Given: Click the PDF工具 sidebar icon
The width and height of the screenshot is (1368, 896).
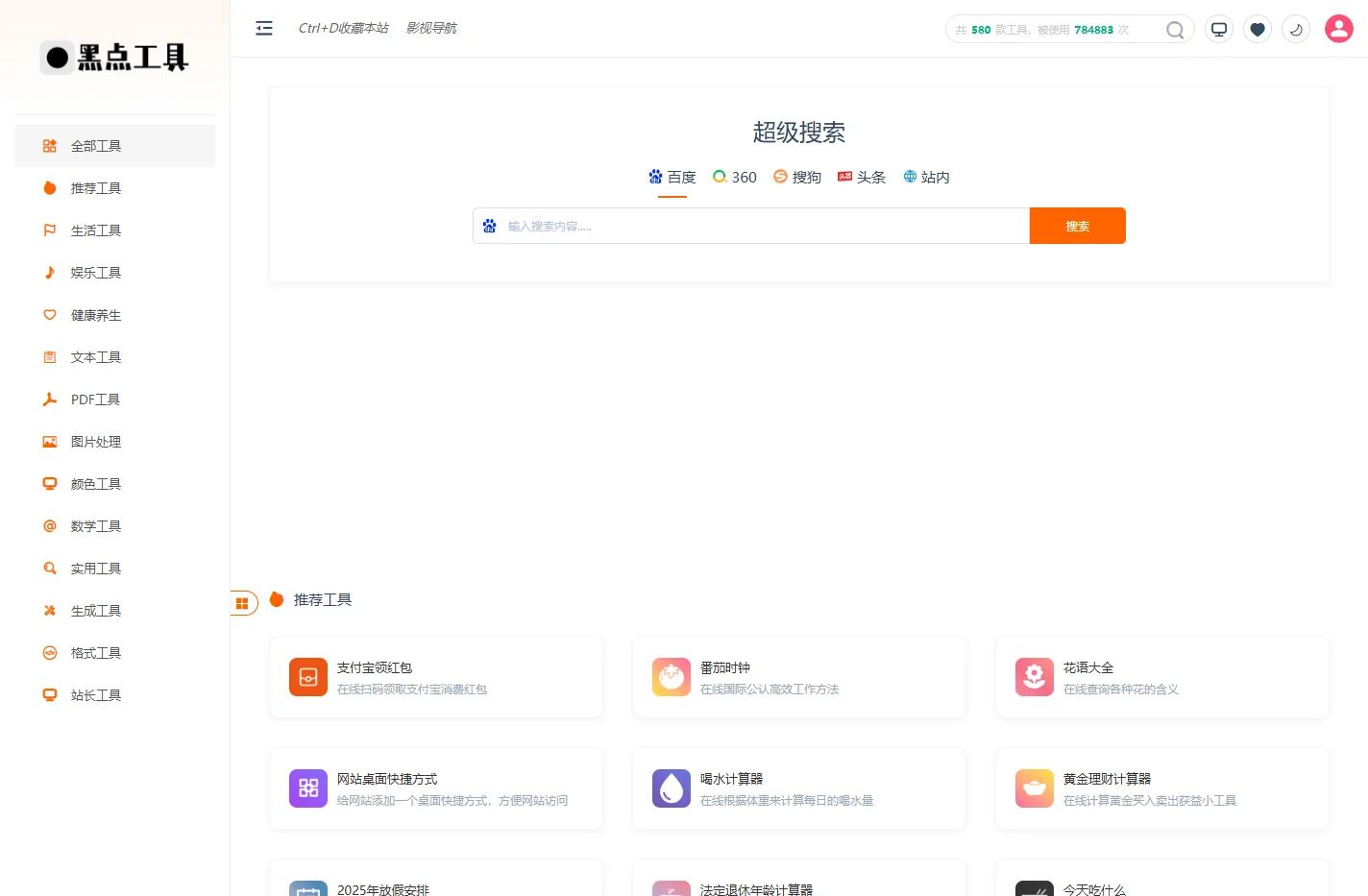Looking at the screenshot, I should tap(50, 400).
